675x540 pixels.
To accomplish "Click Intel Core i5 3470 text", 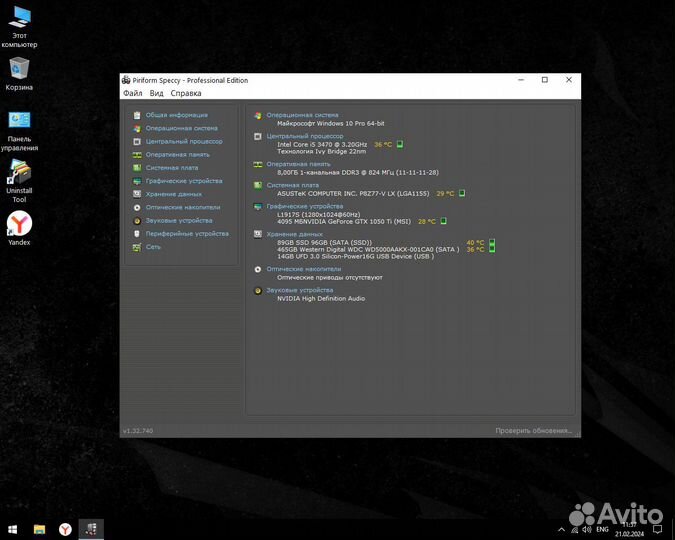I will (x=322, y=144).
